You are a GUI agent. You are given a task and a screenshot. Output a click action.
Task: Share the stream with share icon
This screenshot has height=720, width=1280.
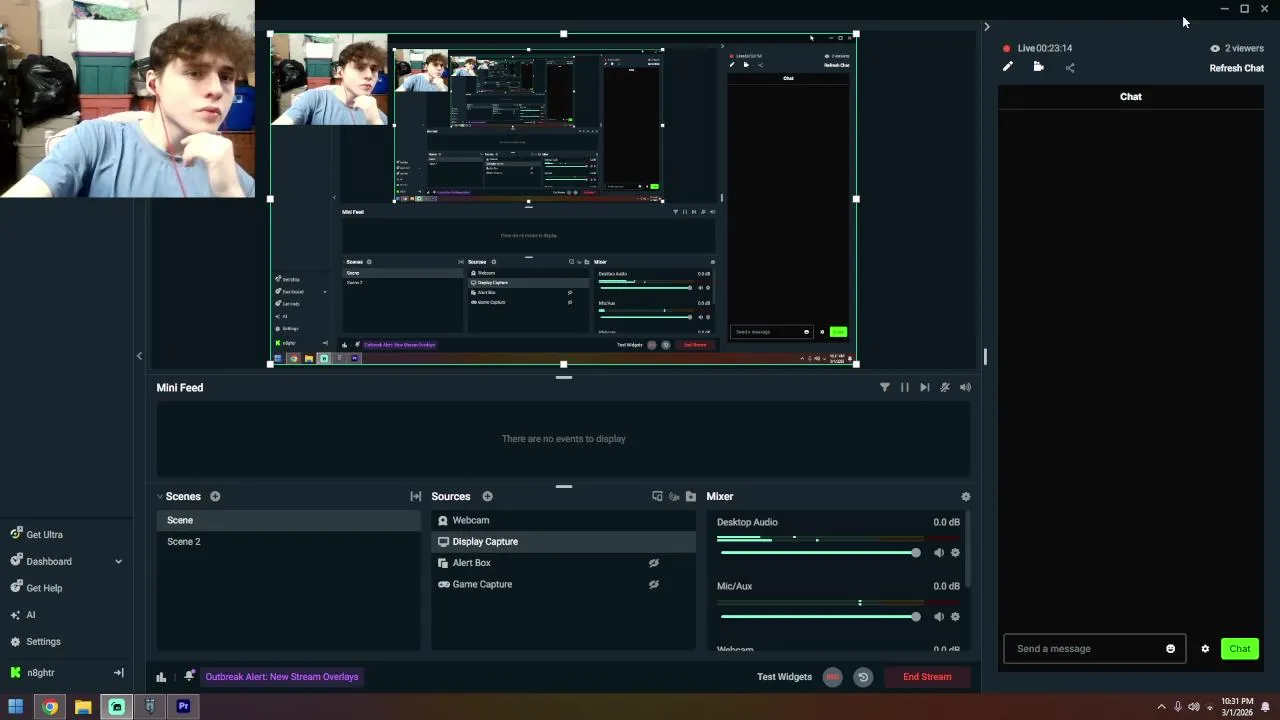tap(1070, 68)
